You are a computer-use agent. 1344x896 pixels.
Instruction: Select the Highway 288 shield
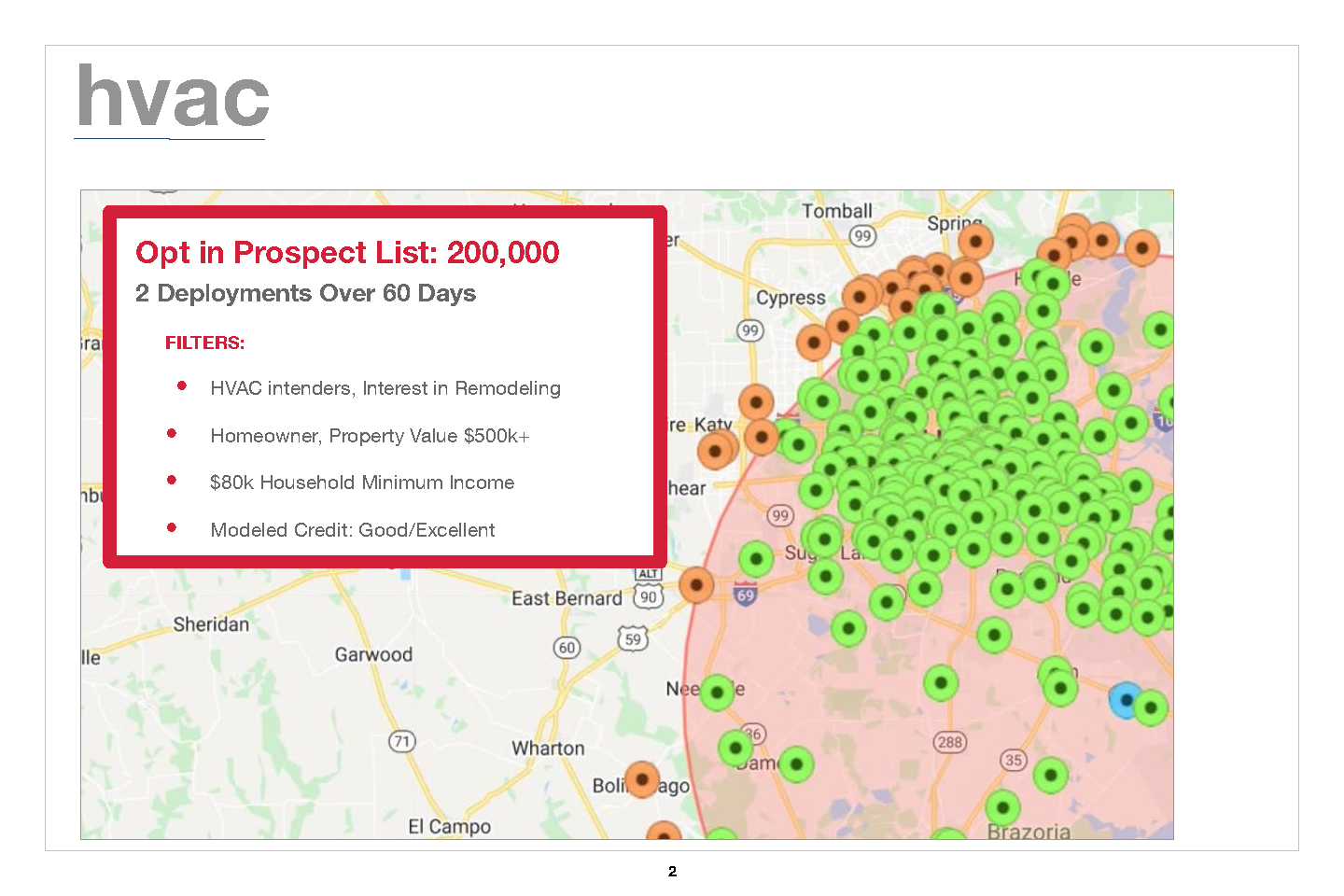pos(950,743)
